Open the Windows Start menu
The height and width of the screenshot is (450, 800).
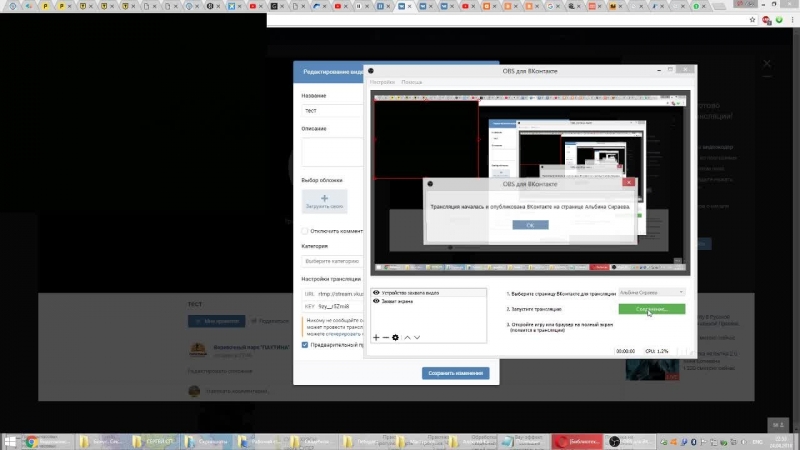(10, 442)
